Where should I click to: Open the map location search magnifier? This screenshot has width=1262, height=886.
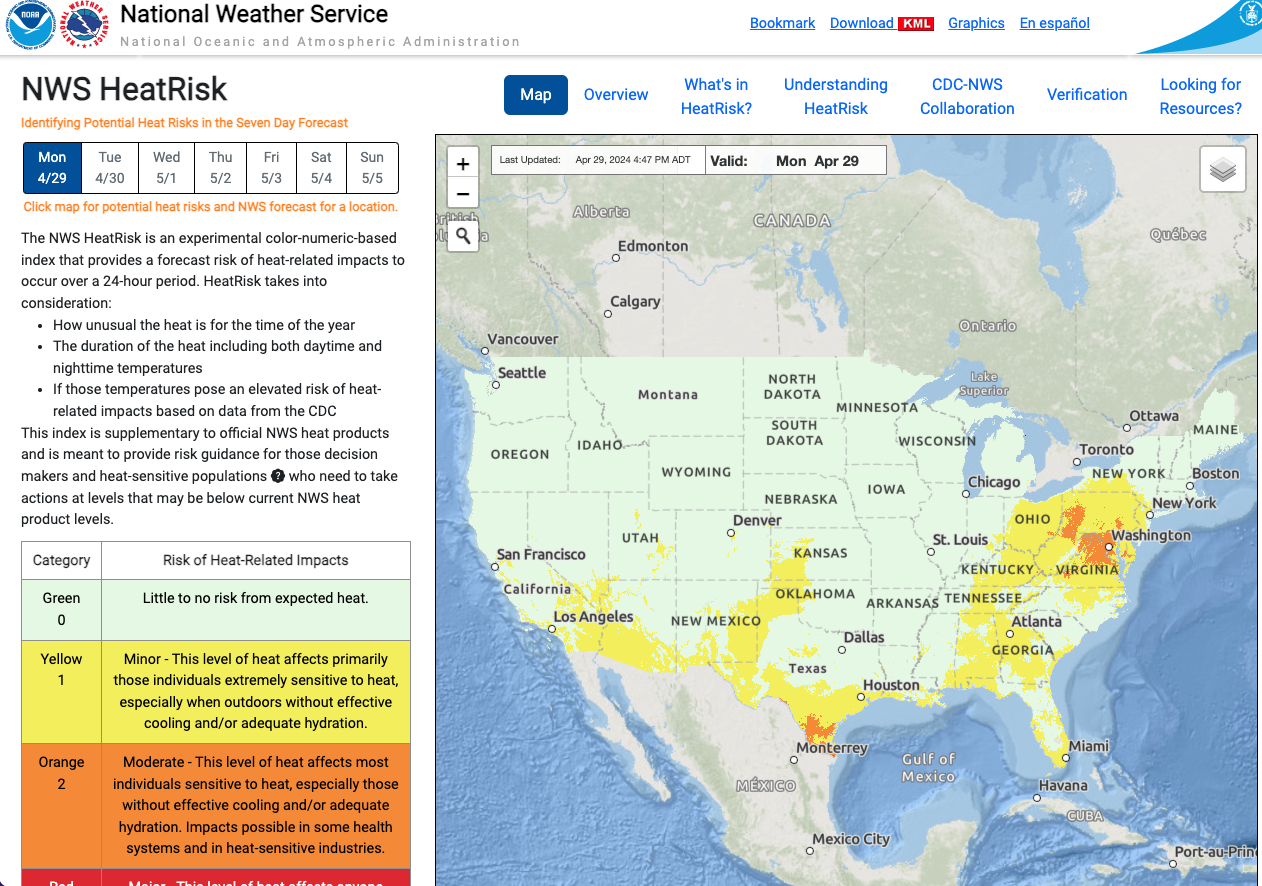(x=463, y=236)
